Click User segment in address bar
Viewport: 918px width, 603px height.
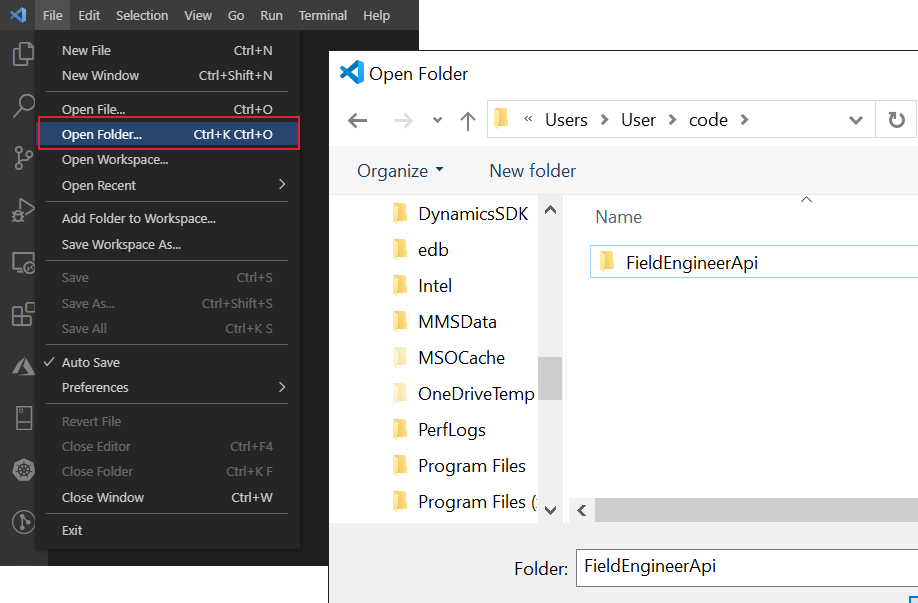pos(638,120)
